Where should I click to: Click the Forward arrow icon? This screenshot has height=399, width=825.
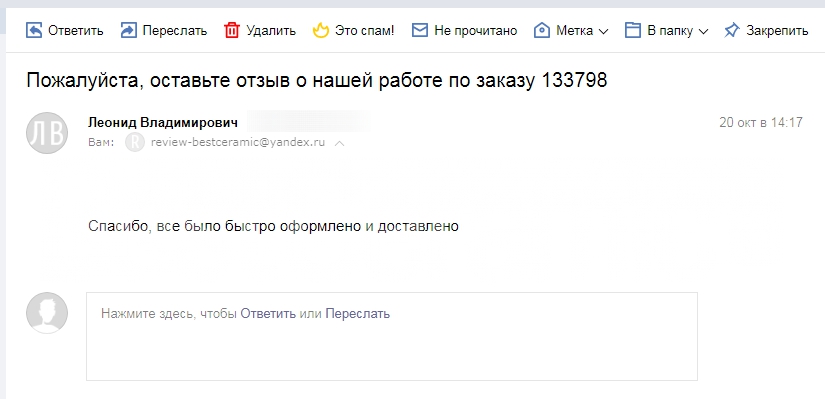click(128, 31)
